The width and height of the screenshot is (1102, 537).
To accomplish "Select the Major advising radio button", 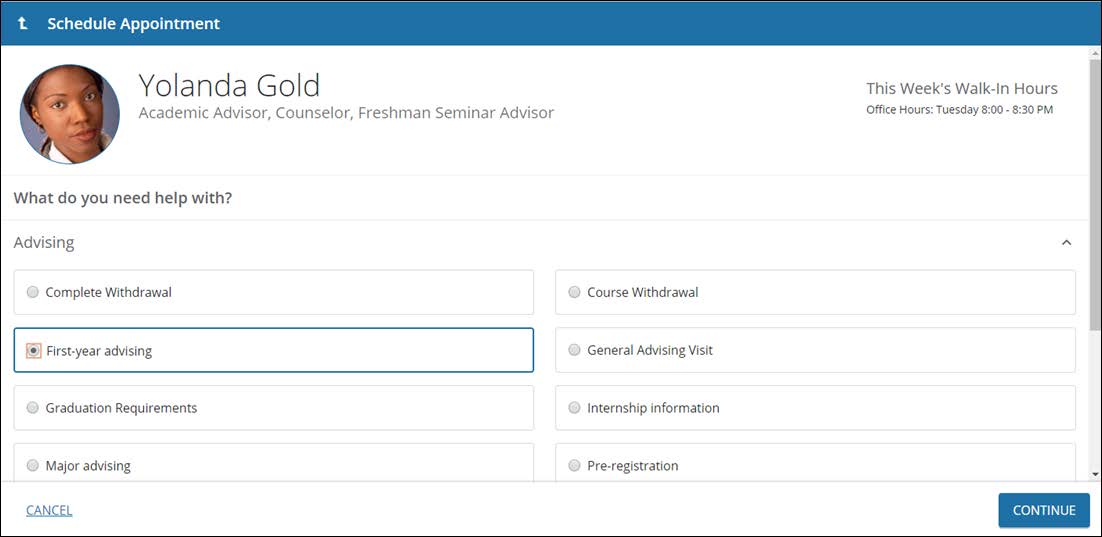I will (33, 466).
